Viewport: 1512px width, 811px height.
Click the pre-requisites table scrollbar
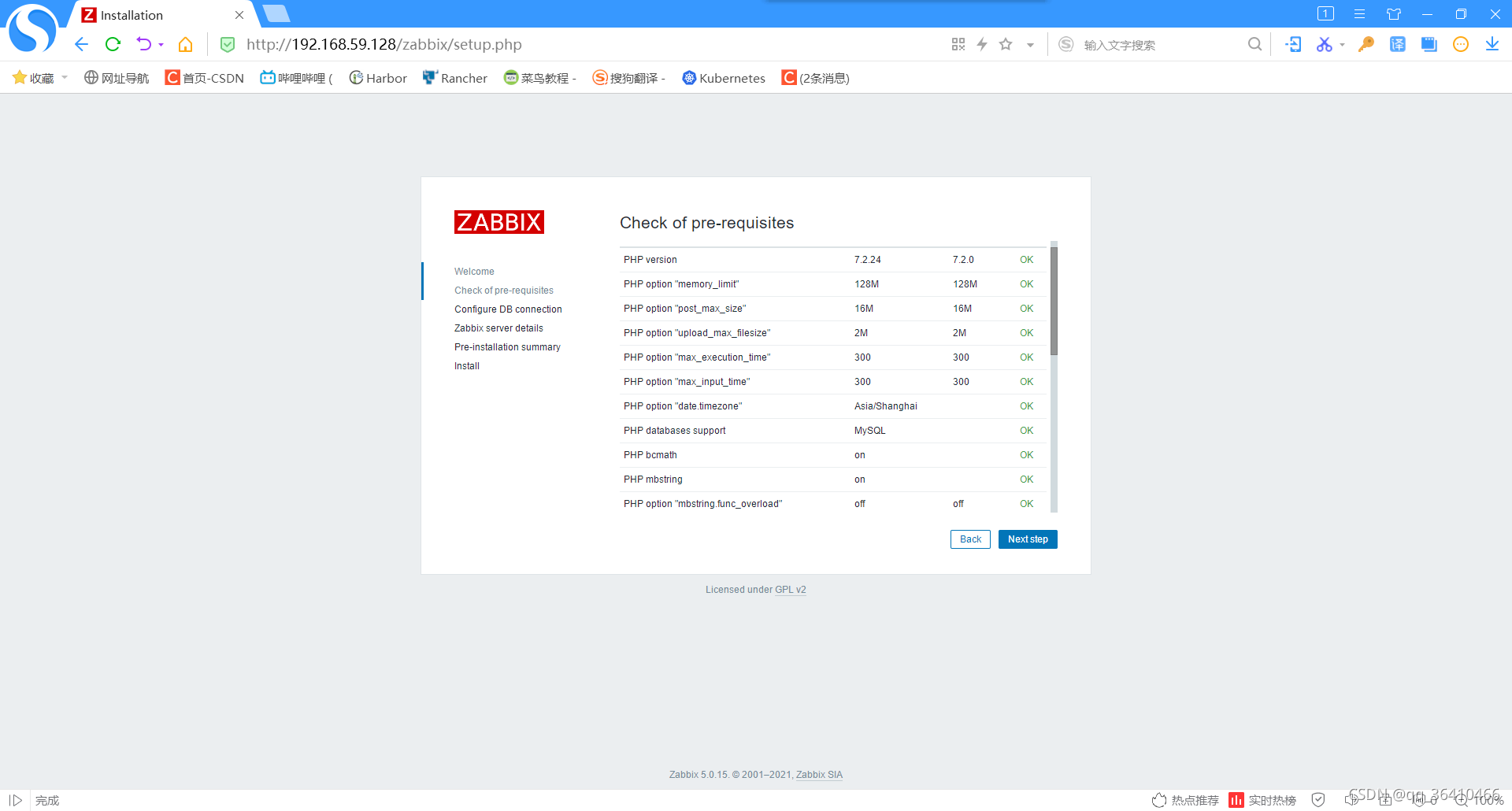[1054, 301]
